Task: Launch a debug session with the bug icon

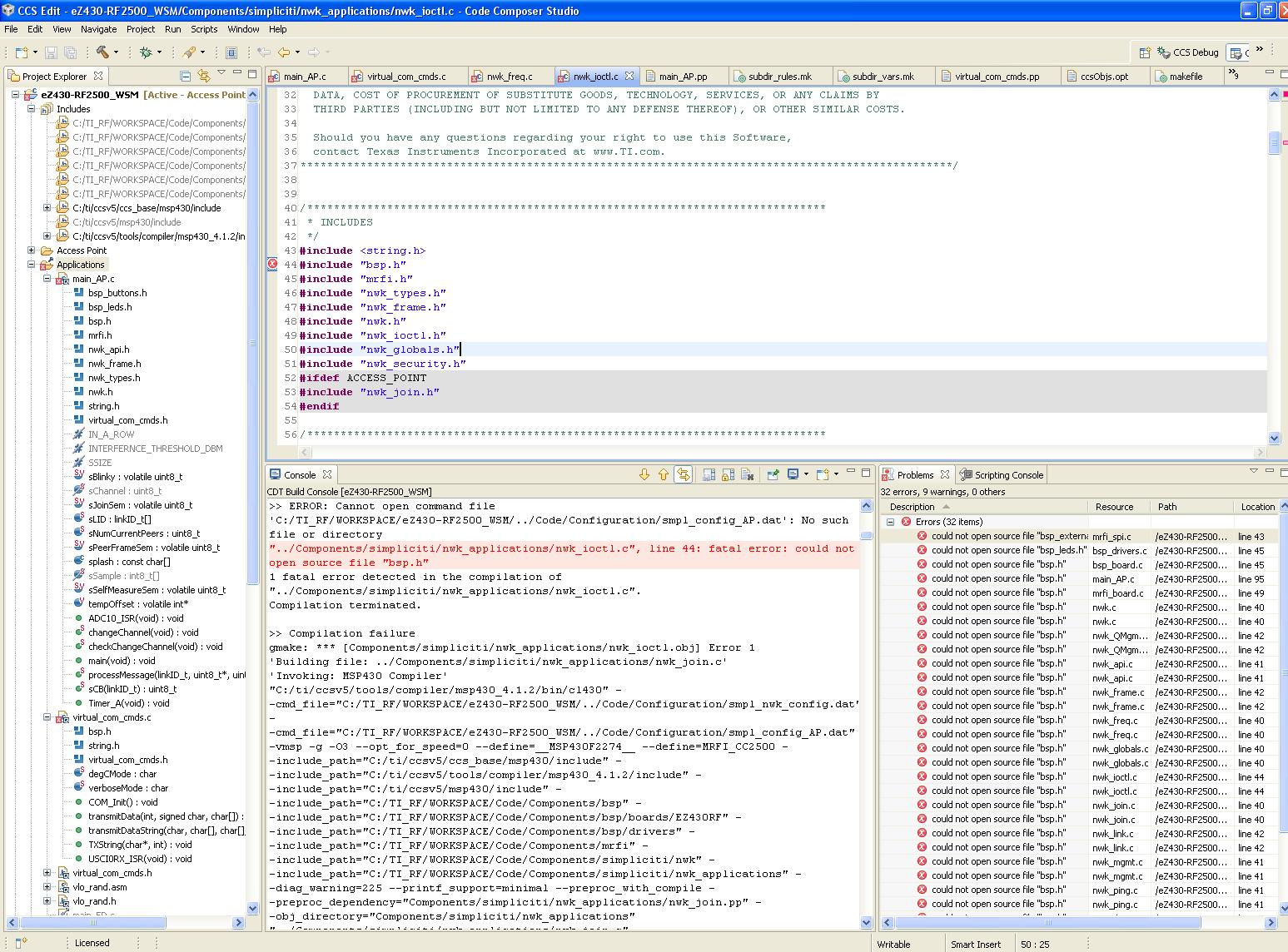Action: [146, 52]
